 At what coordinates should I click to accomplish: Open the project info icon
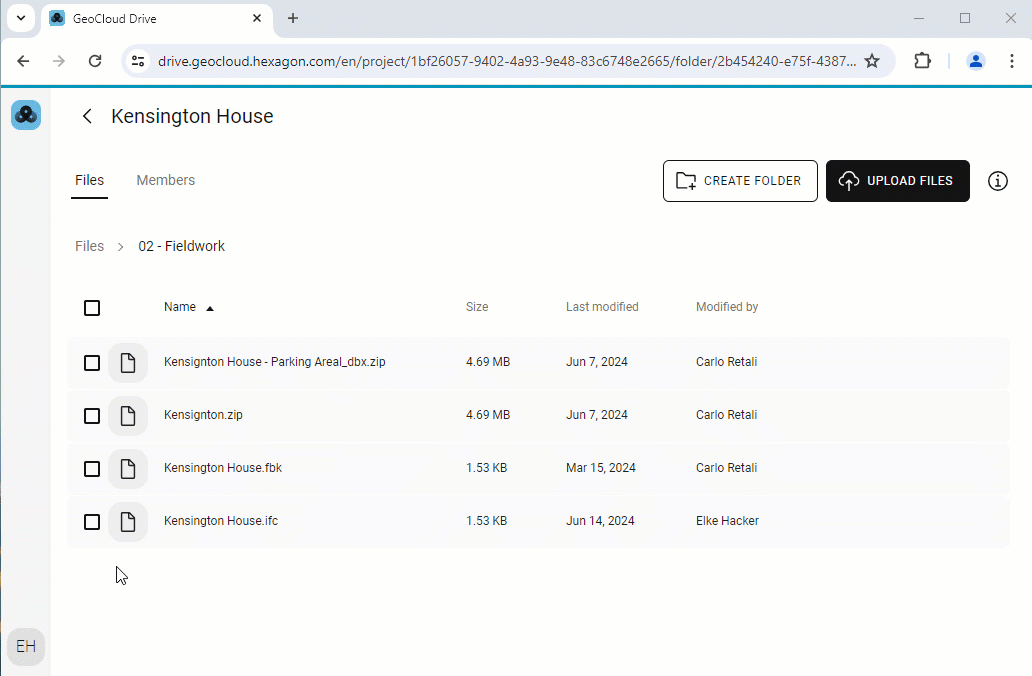[997, 181]
